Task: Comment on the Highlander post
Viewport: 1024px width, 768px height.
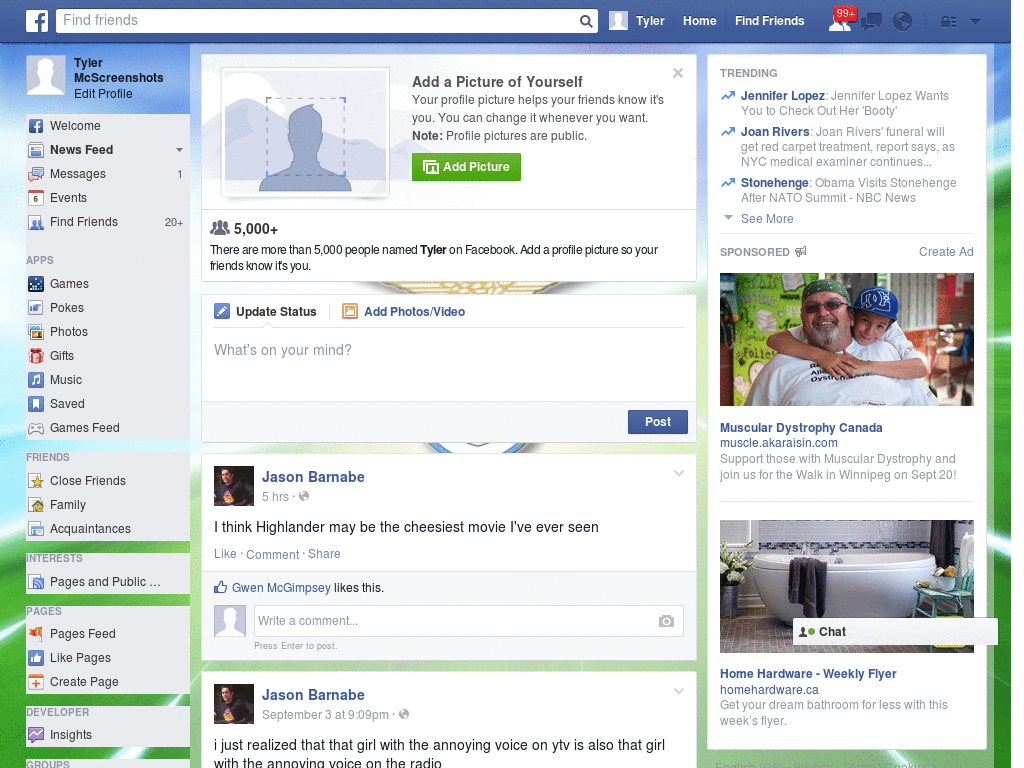Action: click(x=272, y=554)
